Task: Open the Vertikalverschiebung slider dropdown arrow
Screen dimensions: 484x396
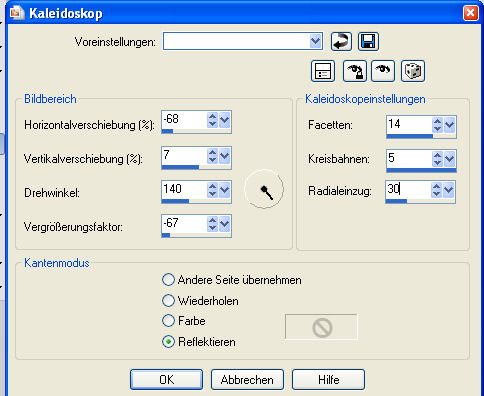Action: click(x=224, y=155)
